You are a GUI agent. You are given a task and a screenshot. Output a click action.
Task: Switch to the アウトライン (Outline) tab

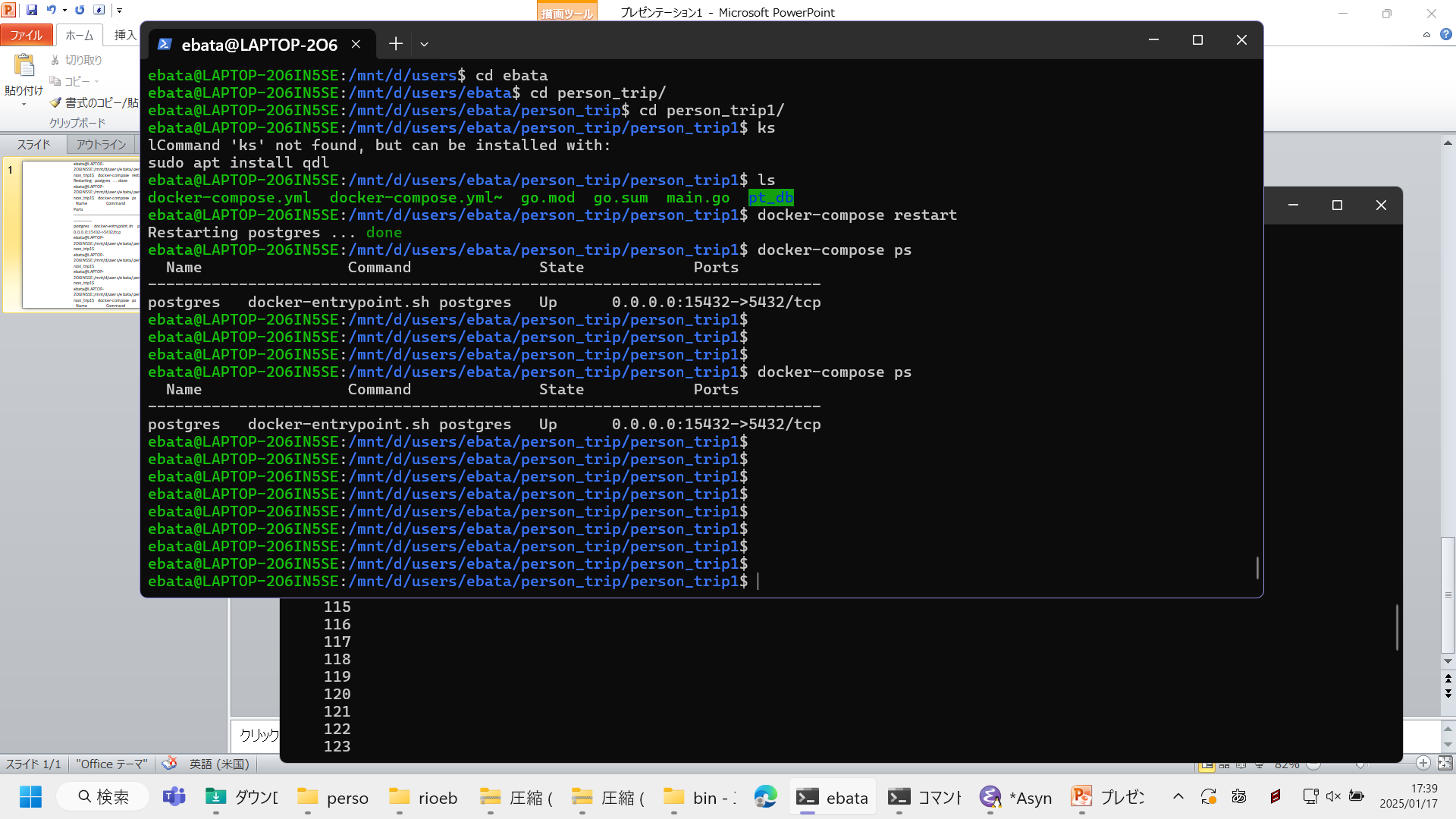[101, 144]
